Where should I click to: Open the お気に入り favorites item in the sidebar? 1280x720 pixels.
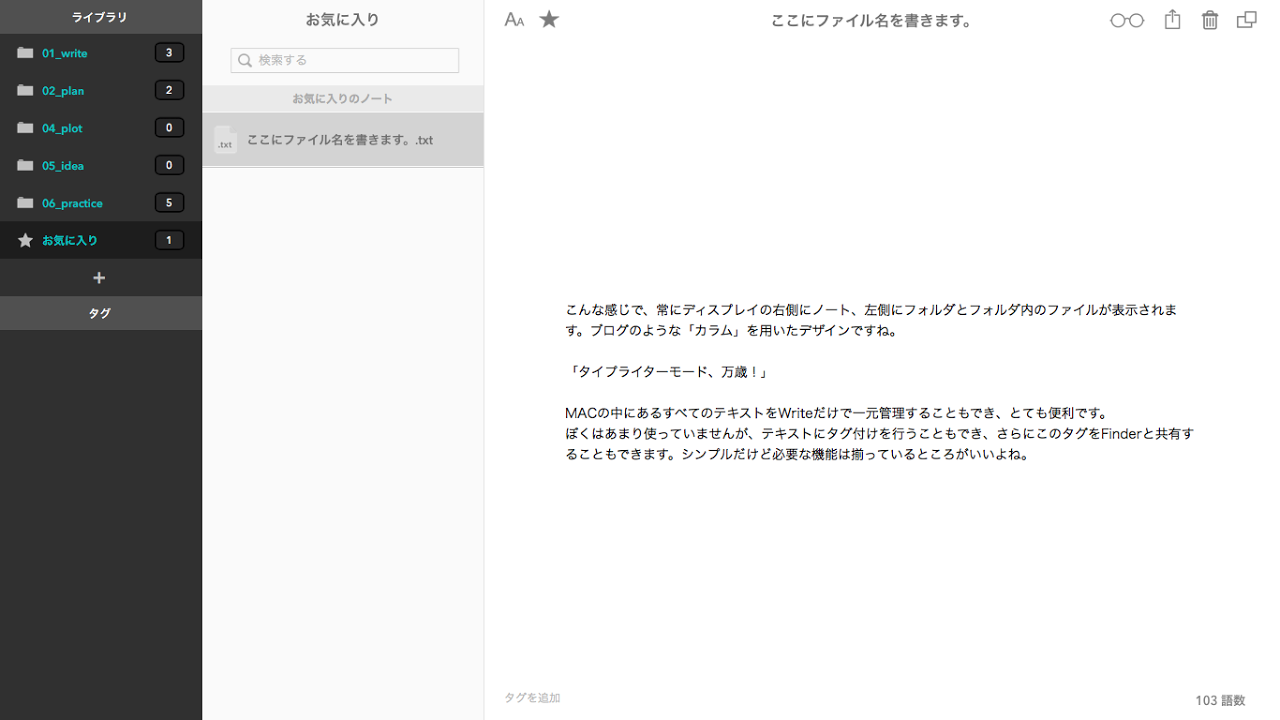[x=101, y=240]
